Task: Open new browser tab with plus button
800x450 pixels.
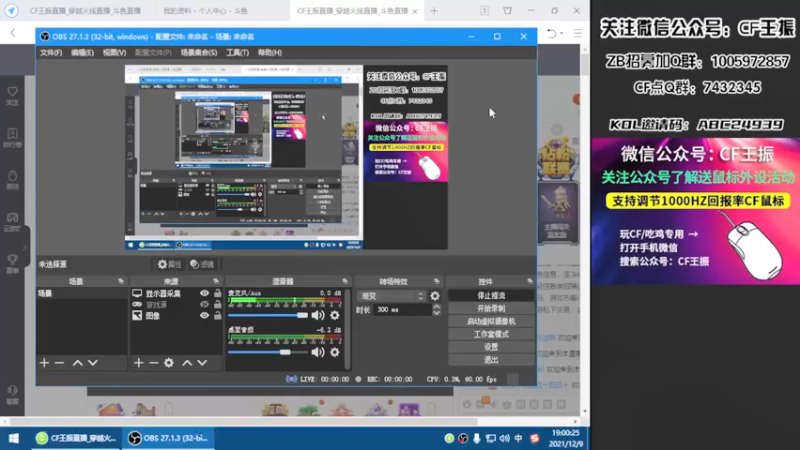Action: click(434, 11)
